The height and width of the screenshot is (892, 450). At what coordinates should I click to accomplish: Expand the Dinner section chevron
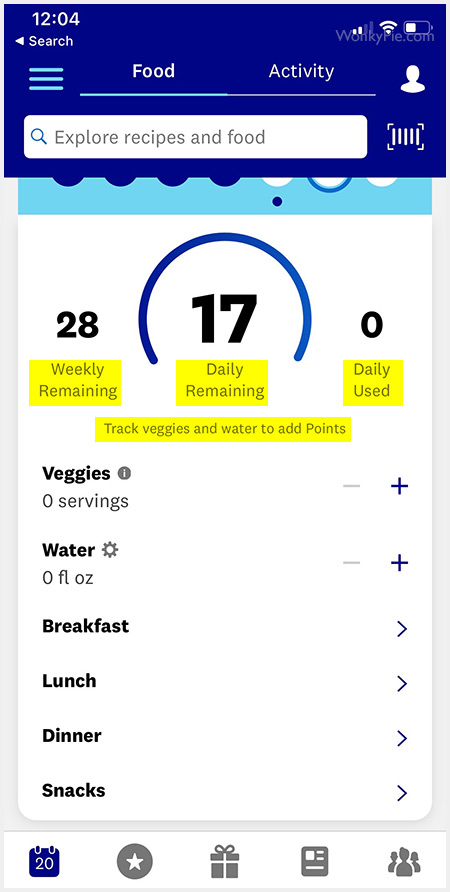click(x=402, y=738)
